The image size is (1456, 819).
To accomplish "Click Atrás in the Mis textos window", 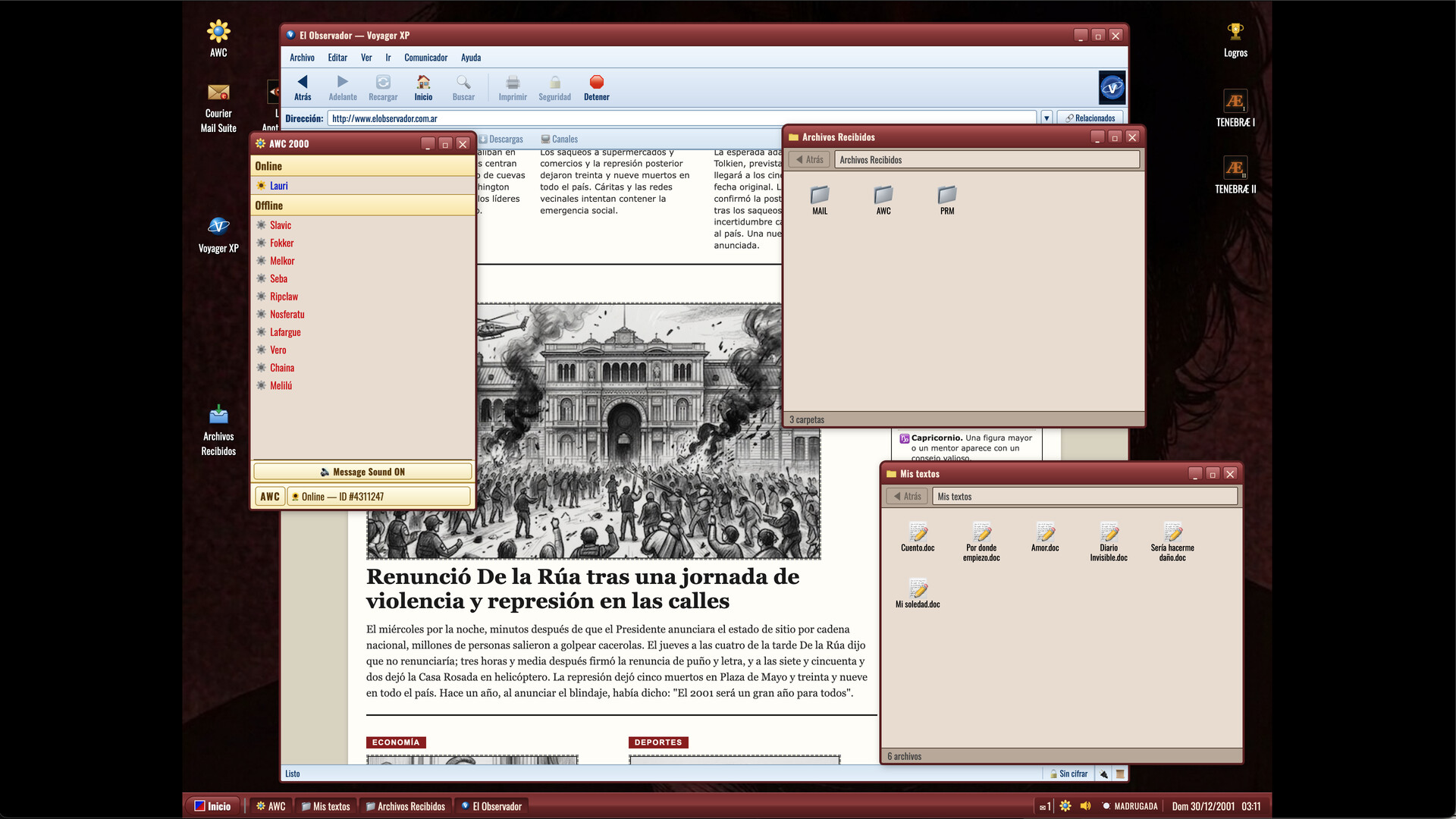I will click(x=907, y=497).
